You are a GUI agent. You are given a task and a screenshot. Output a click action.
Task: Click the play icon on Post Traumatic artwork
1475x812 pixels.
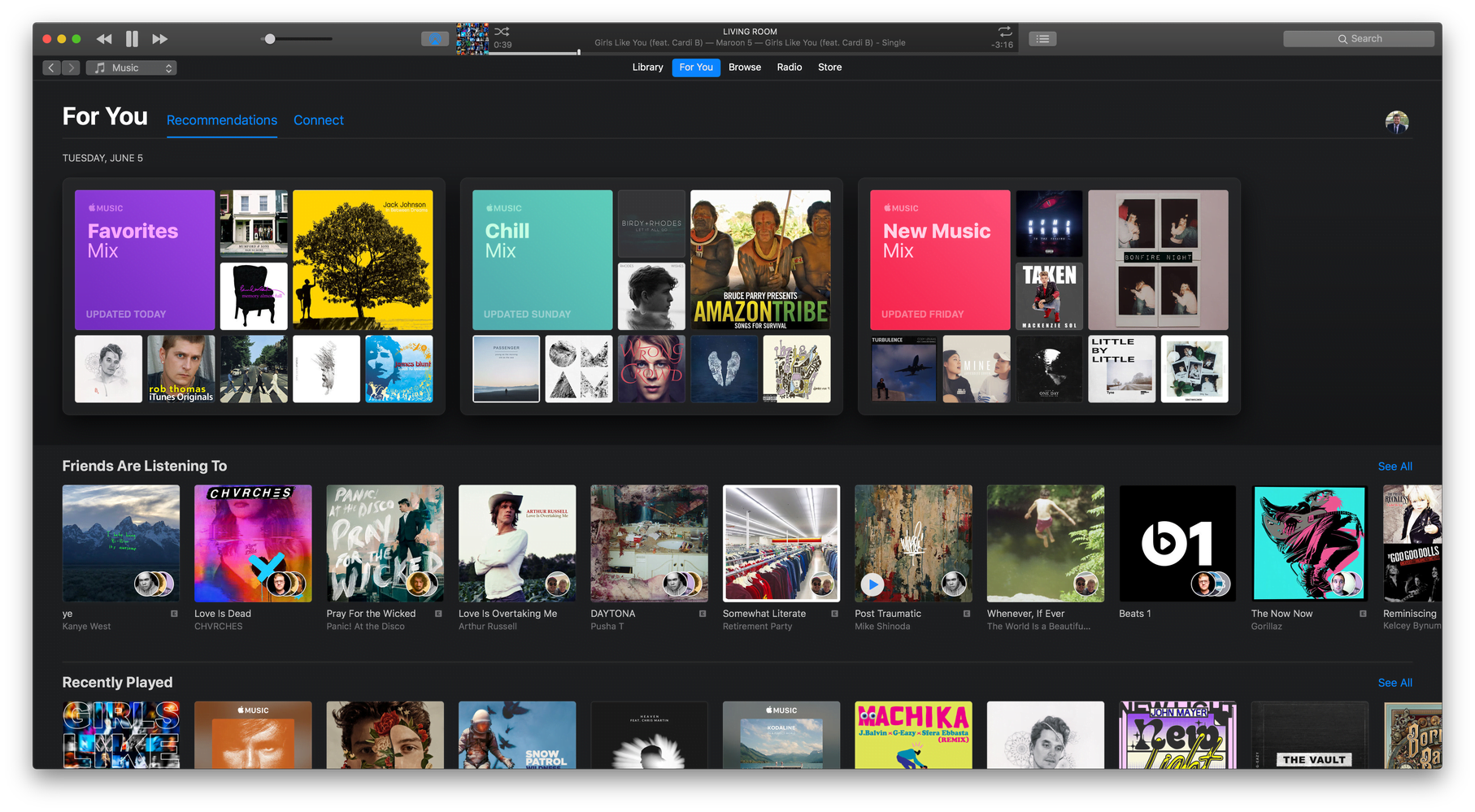point(872,584)
